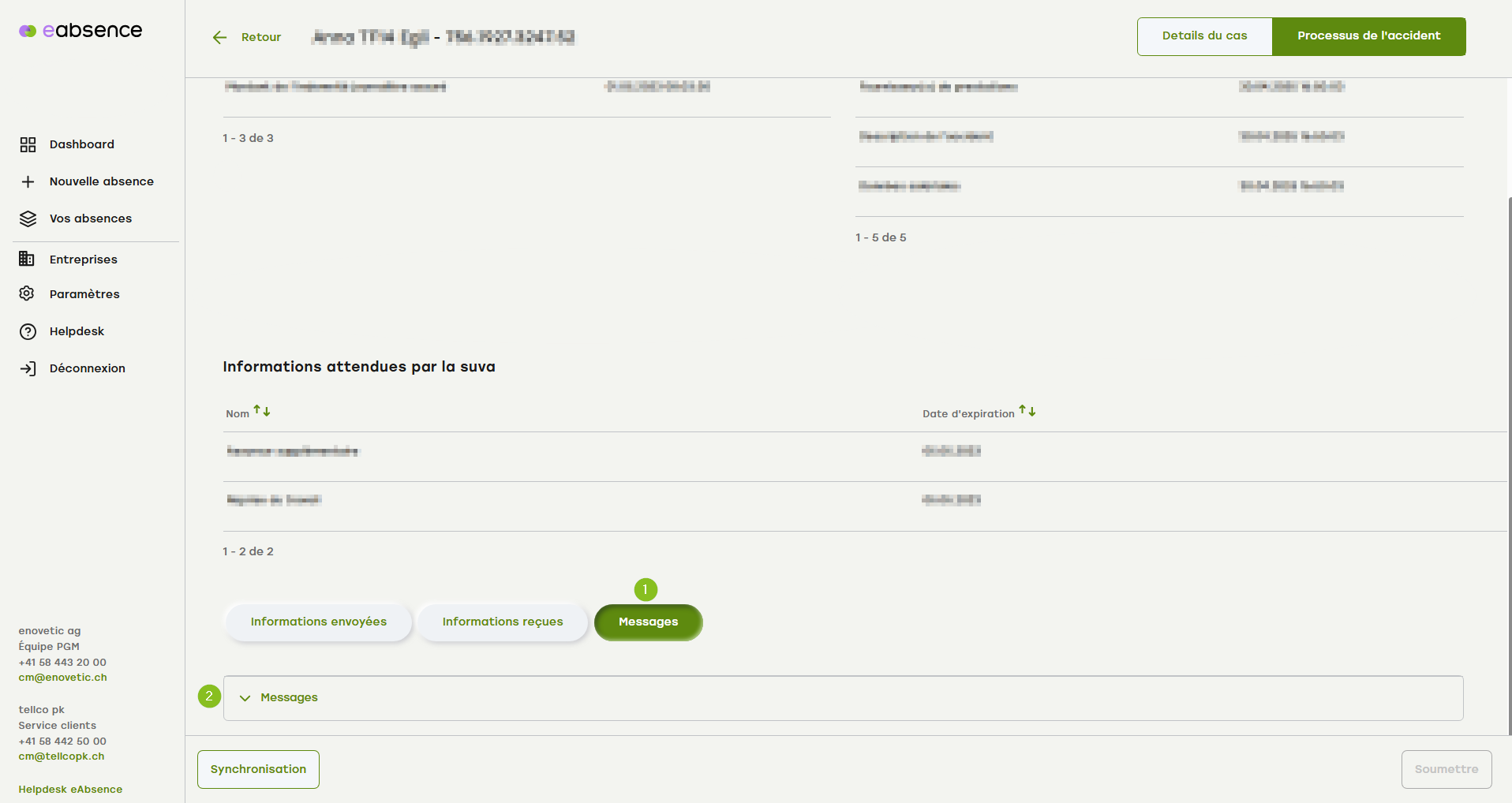Click the plus icon for Nouvelle absence
This screenshot has width=1512, height=803.
(28, 181)
